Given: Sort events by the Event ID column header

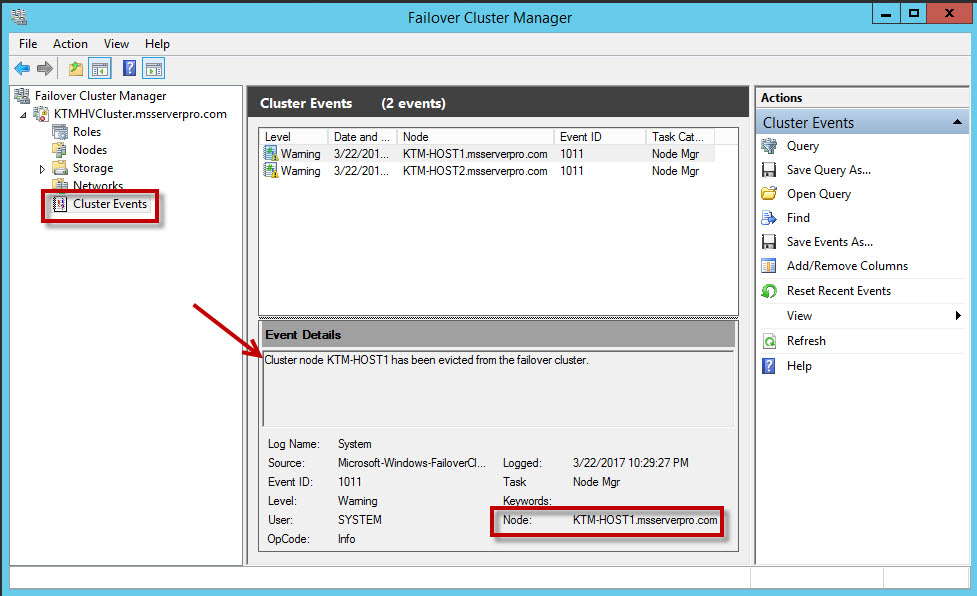Looking at the screenshot, I should (599, 136).
